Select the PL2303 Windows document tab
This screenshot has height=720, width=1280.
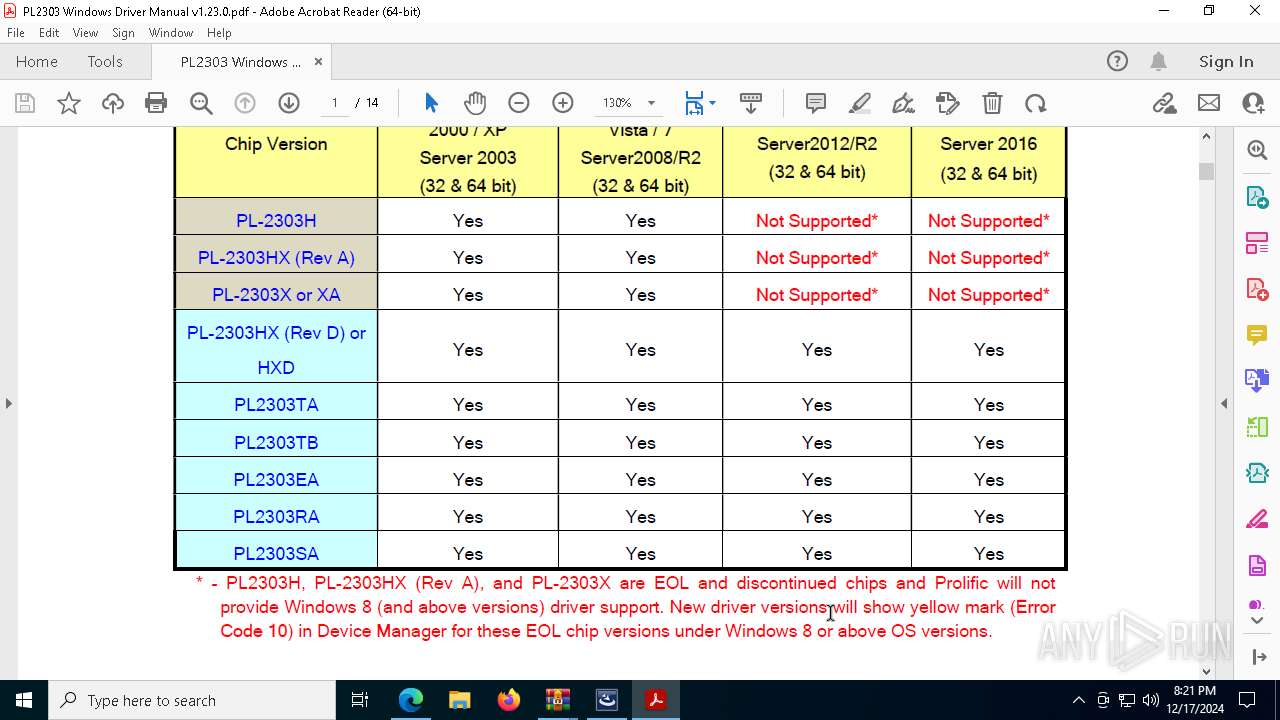tap(240, 62)
